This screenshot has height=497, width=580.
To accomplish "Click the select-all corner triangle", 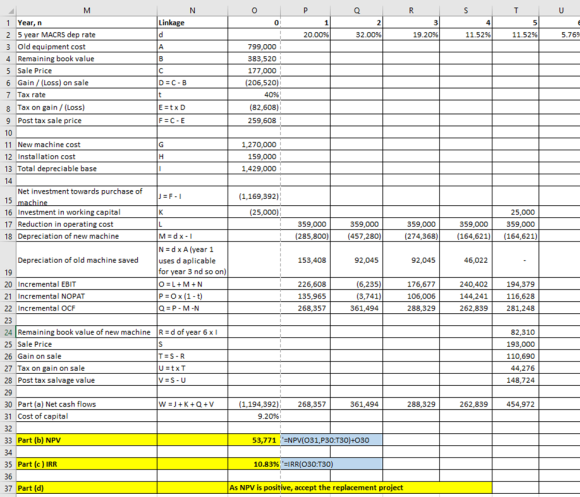I will point(11,11).
